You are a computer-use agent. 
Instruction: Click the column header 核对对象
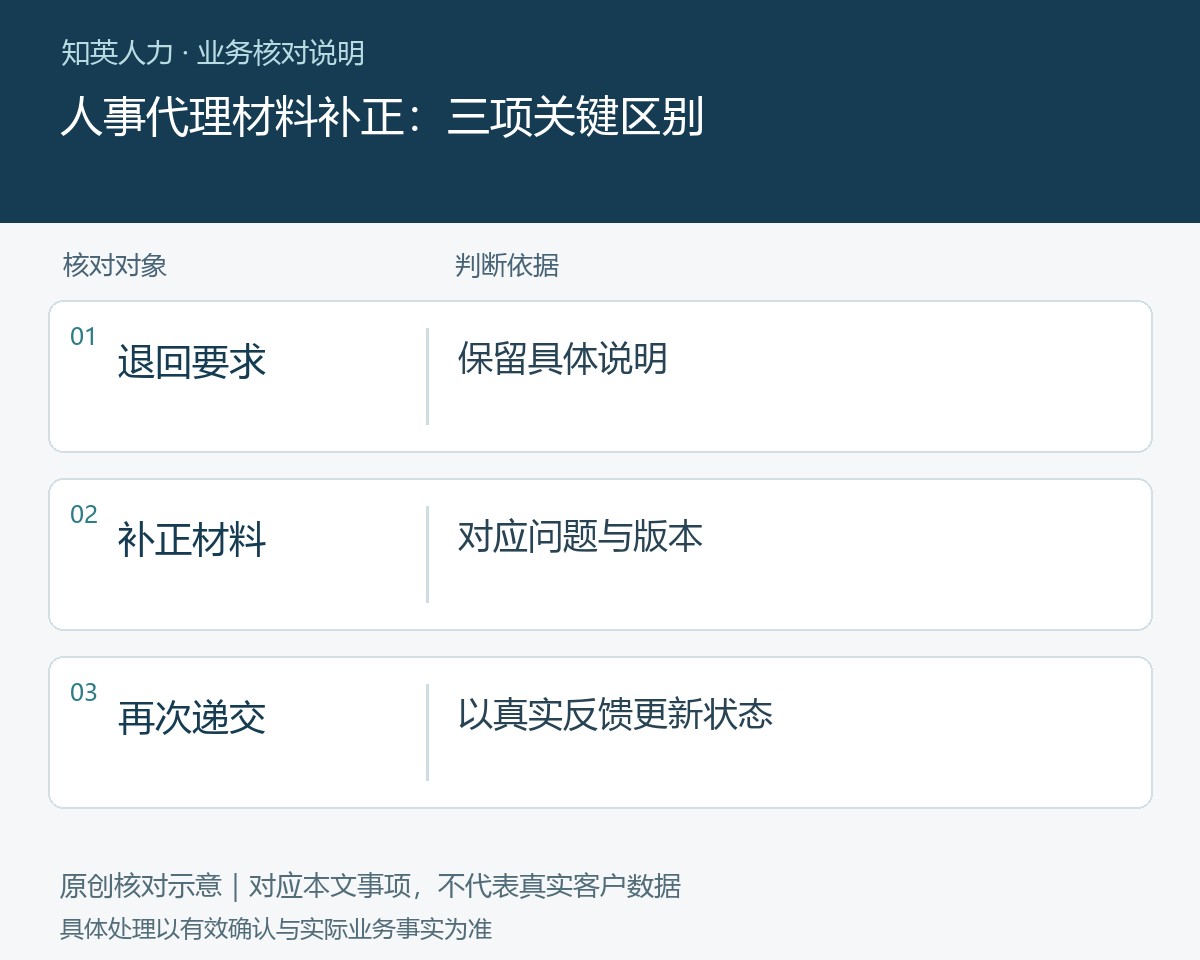[115, 265]
